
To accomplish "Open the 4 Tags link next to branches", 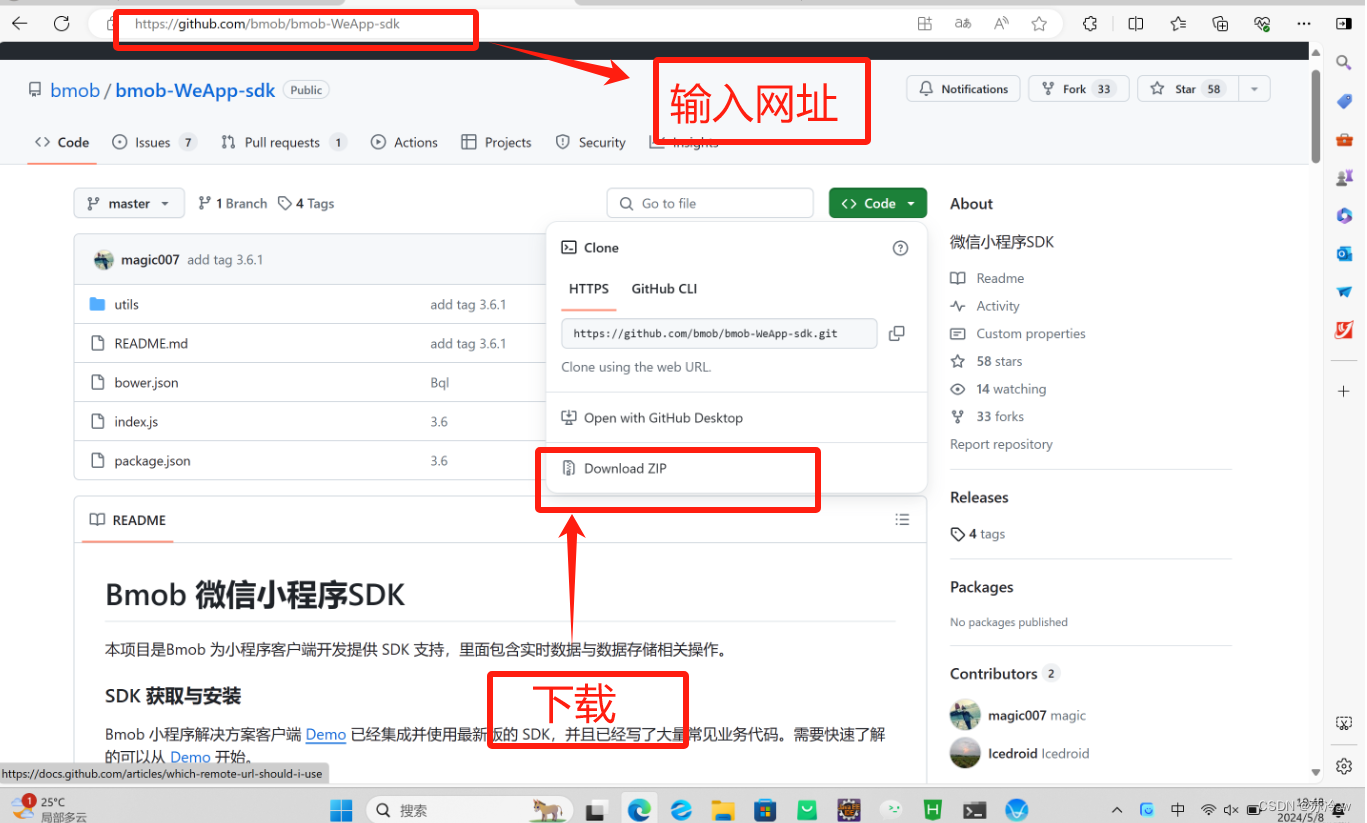I will [x=306, y=203].
